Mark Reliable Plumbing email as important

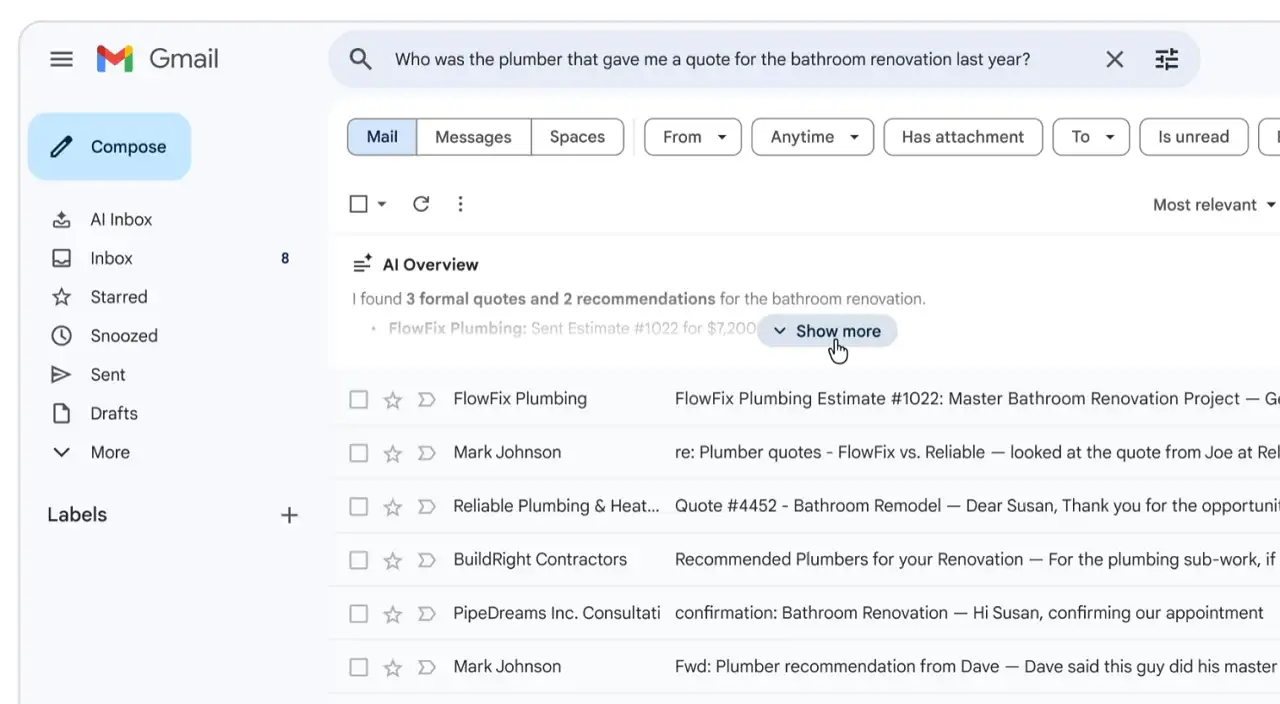tap(426, 507)
